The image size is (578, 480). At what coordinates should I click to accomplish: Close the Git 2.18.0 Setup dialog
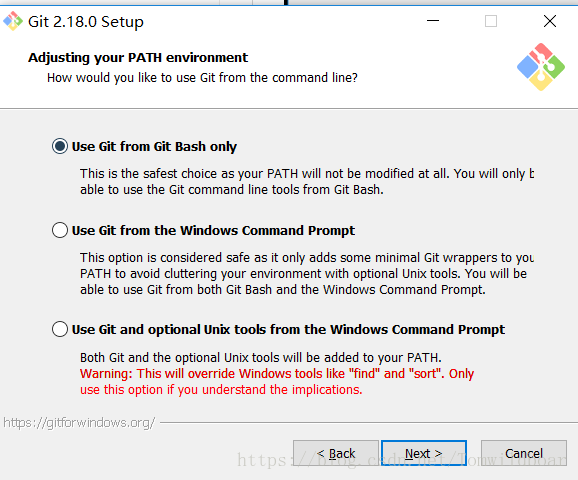[x=550, y=21]
